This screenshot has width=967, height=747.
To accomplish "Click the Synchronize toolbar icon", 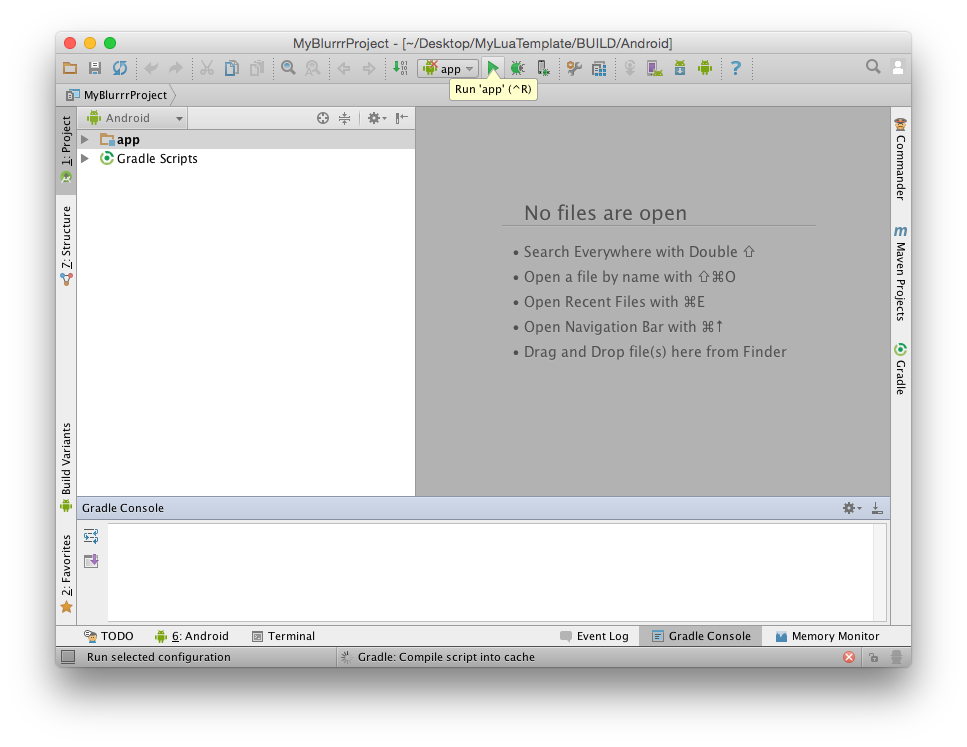I will pyautogui.click(x=120, y=68).
